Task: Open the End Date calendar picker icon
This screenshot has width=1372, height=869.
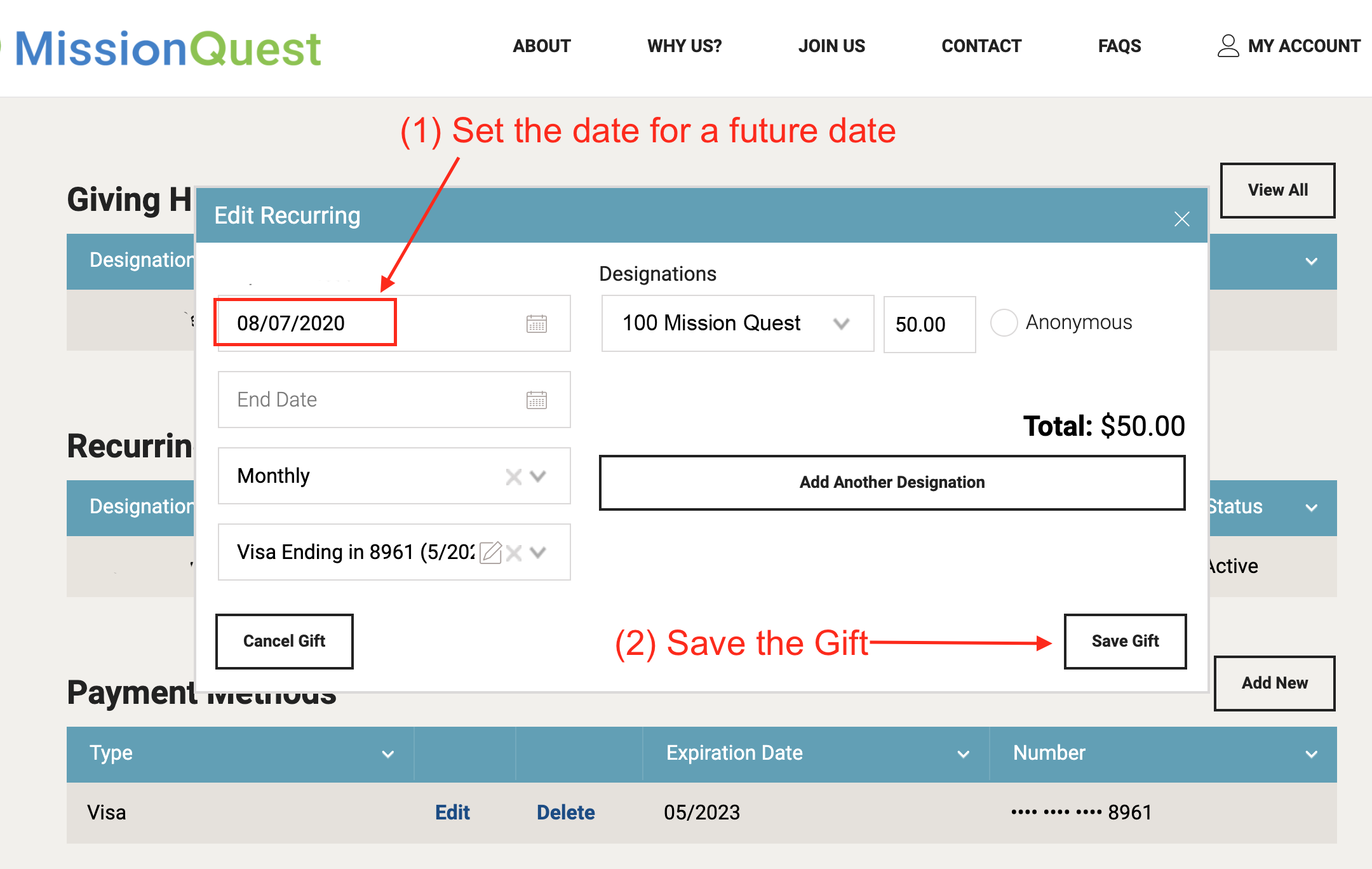Action: (x=537, y=400)
